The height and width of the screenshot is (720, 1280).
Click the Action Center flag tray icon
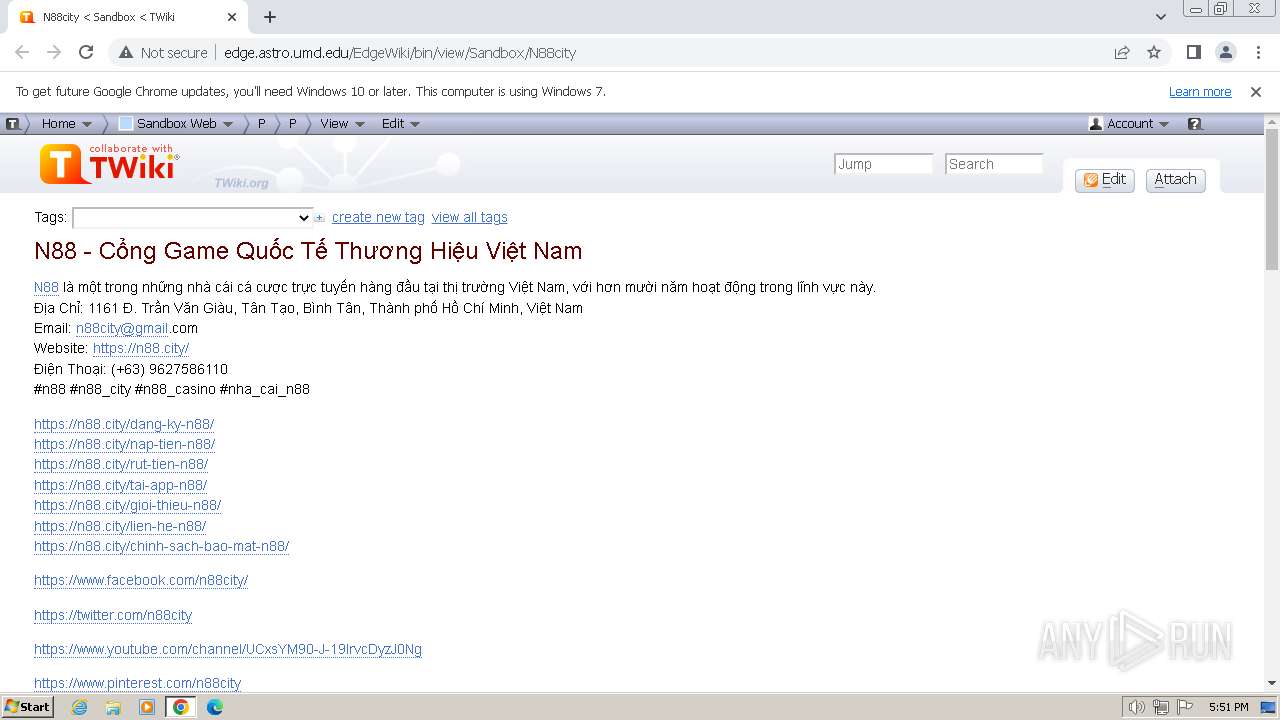[x=1185, y=707]
